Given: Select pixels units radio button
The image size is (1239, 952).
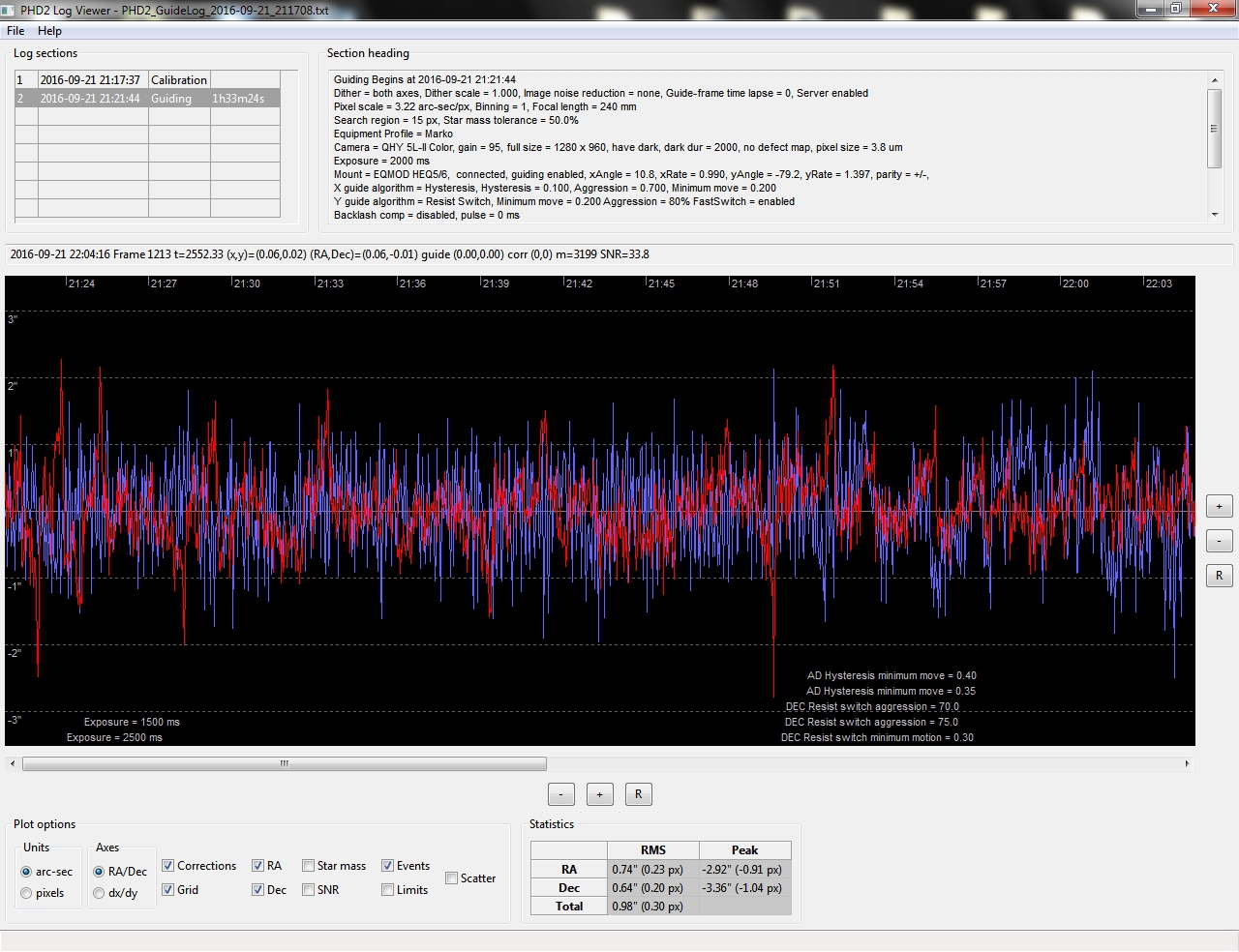Looking at the screenshot, I should point(26,893).
